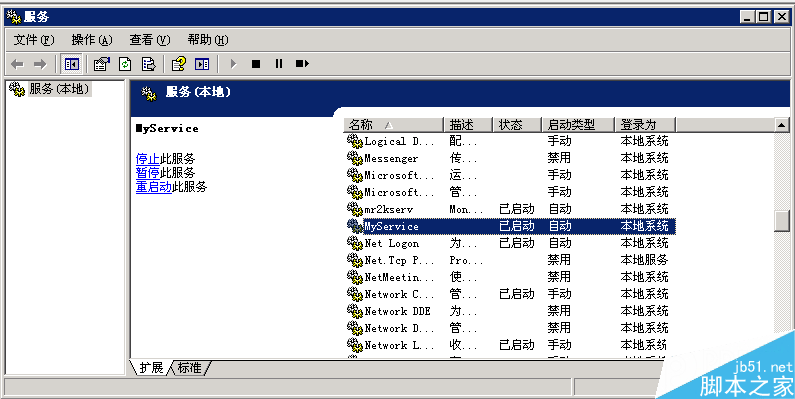Click the gear icon of Network C... service
This screenshot has height=399, width=795.
point(354,294)
